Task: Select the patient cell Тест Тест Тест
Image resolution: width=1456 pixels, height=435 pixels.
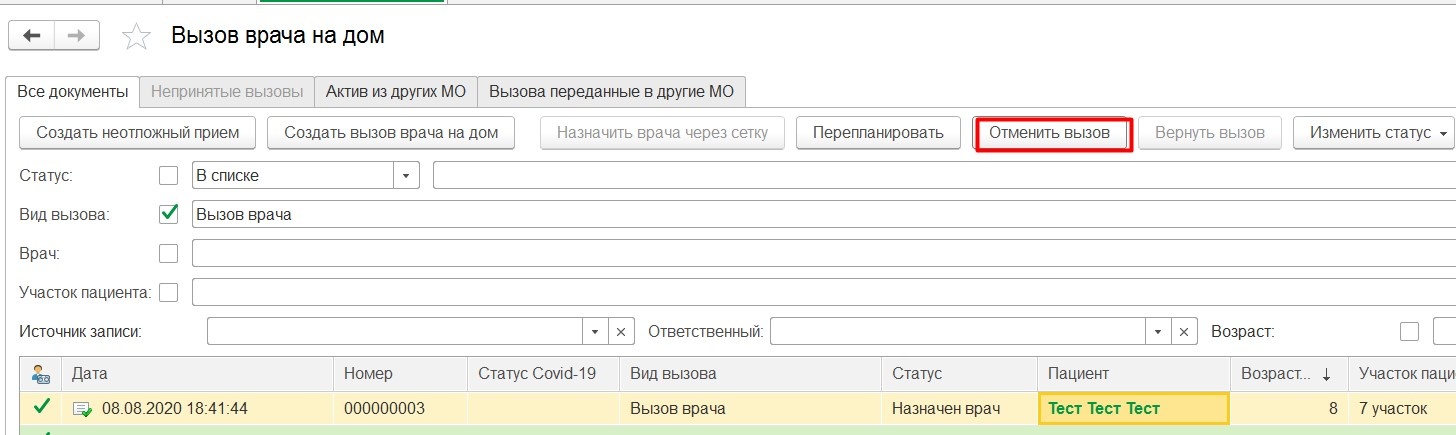Action: click(1133, 409)
